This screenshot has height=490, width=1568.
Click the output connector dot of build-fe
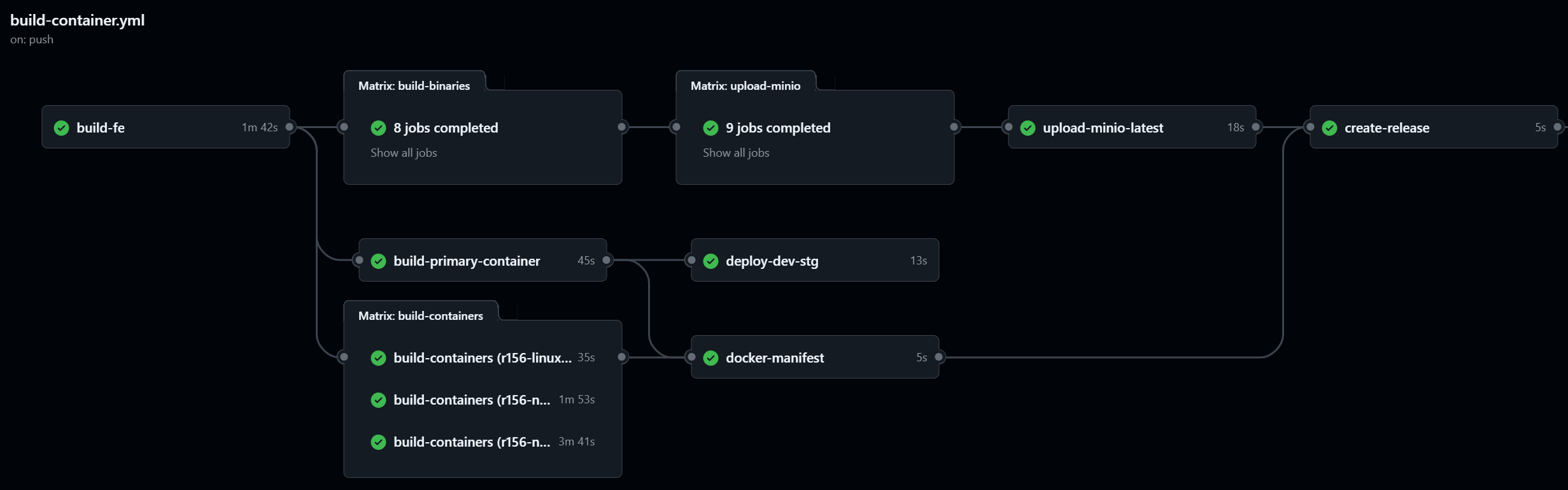coord(290,127)
